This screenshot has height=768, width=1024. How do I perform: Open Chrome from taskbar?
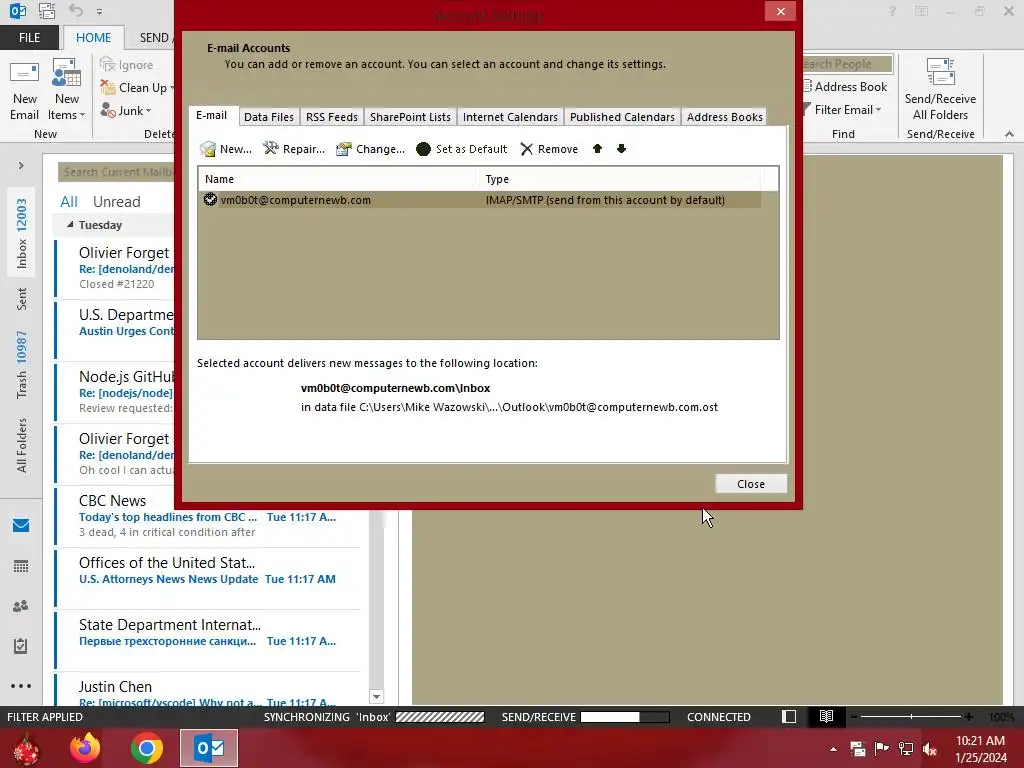[146, 748]
